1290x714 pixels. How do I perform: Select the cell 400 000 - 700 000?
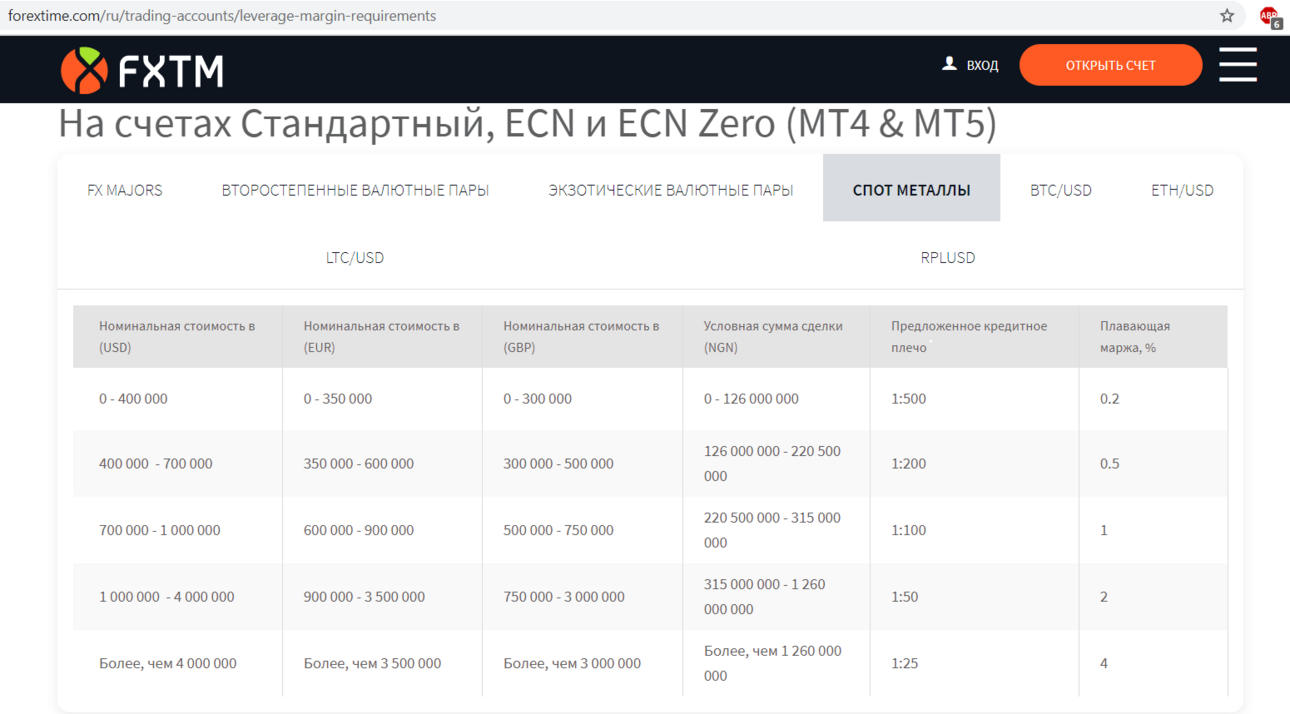[x=156, y=464]
